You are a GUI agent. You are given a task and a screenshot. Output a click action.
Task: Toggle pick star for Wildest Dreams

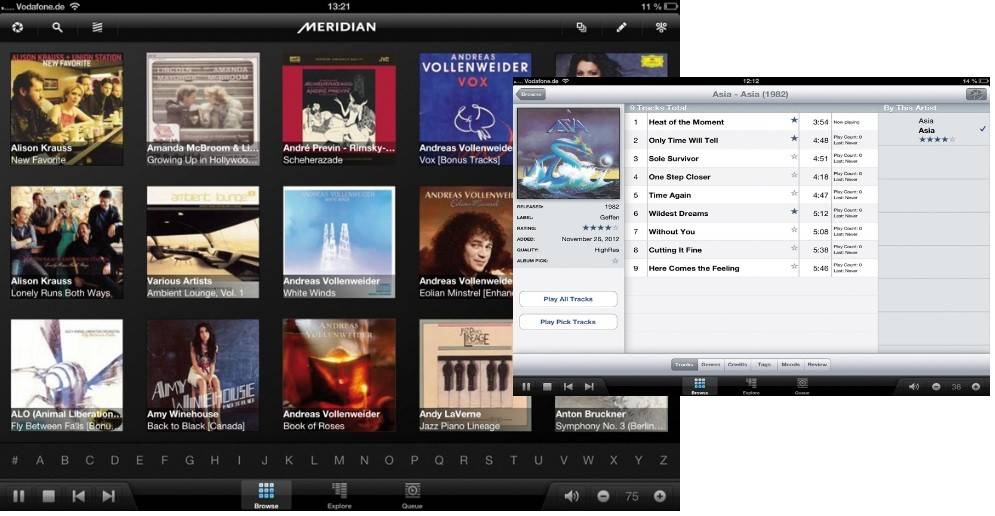click(793, 212)
